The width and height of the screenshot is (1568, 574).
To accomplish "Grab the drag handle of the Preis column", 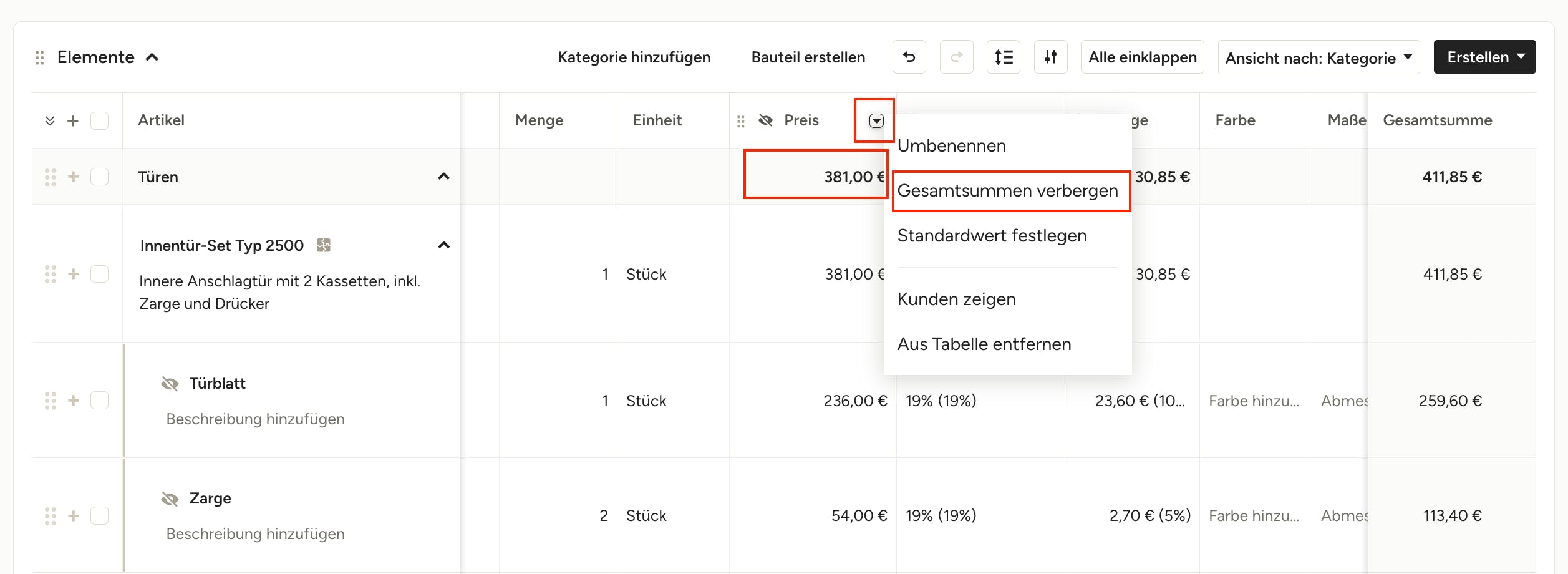I will pyautogui.click(x=741, y=121).
